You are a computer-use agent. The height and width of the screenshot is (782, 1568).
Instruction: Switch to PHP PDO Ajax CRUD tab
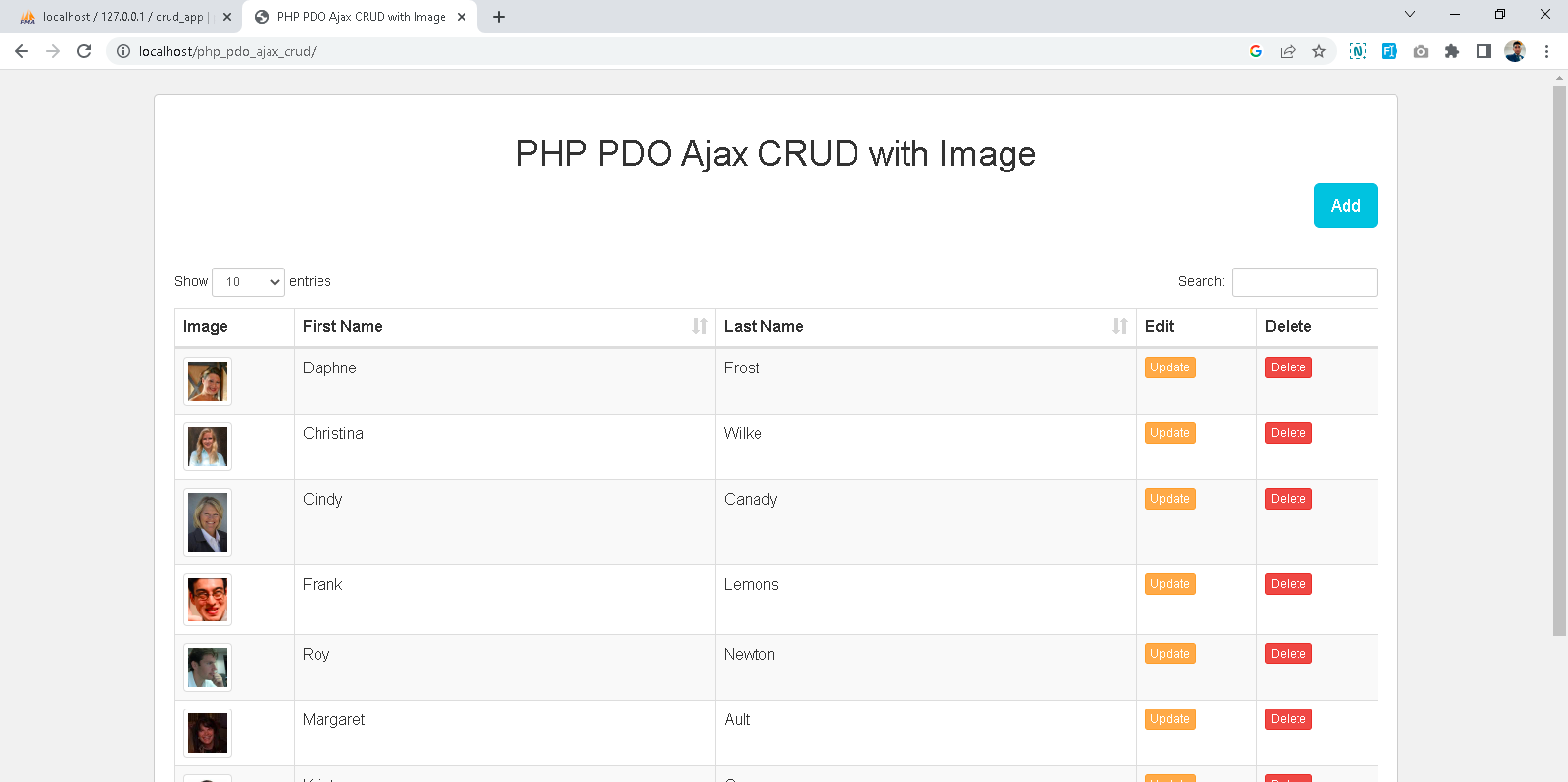click(360, 17)
